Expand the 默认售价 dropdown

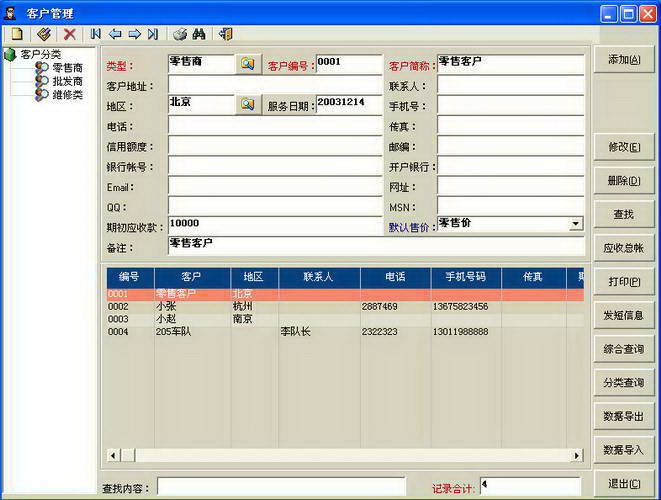coord(576,224)
